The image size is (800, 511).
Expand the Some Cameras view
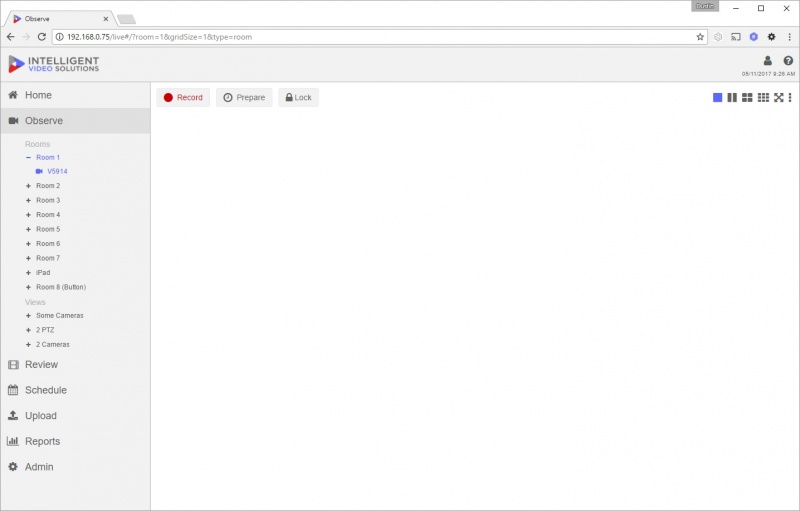click(29, 316)
